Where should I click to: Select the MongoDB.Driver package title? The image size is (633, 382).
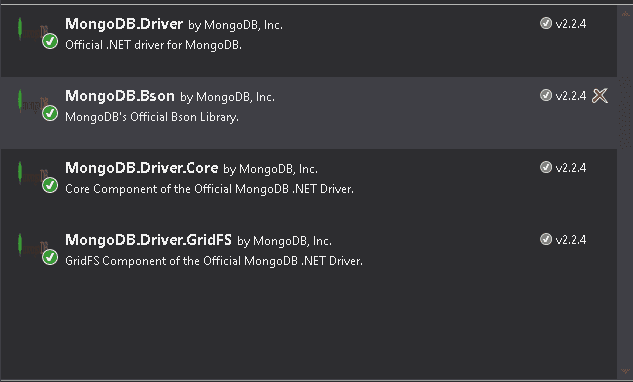124,24
